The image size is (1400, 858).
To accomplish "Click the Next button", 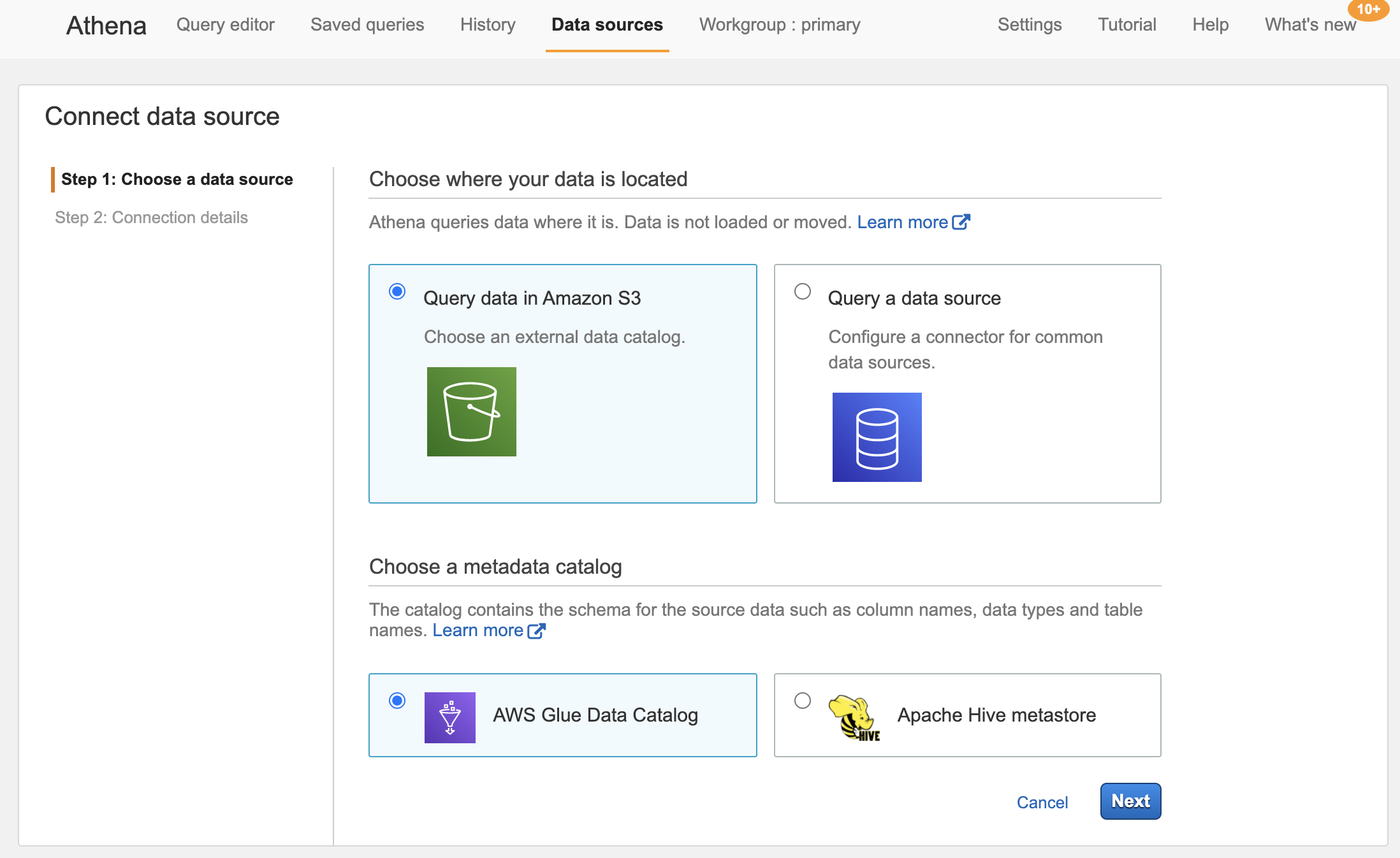I will [x=1130, y=801].
